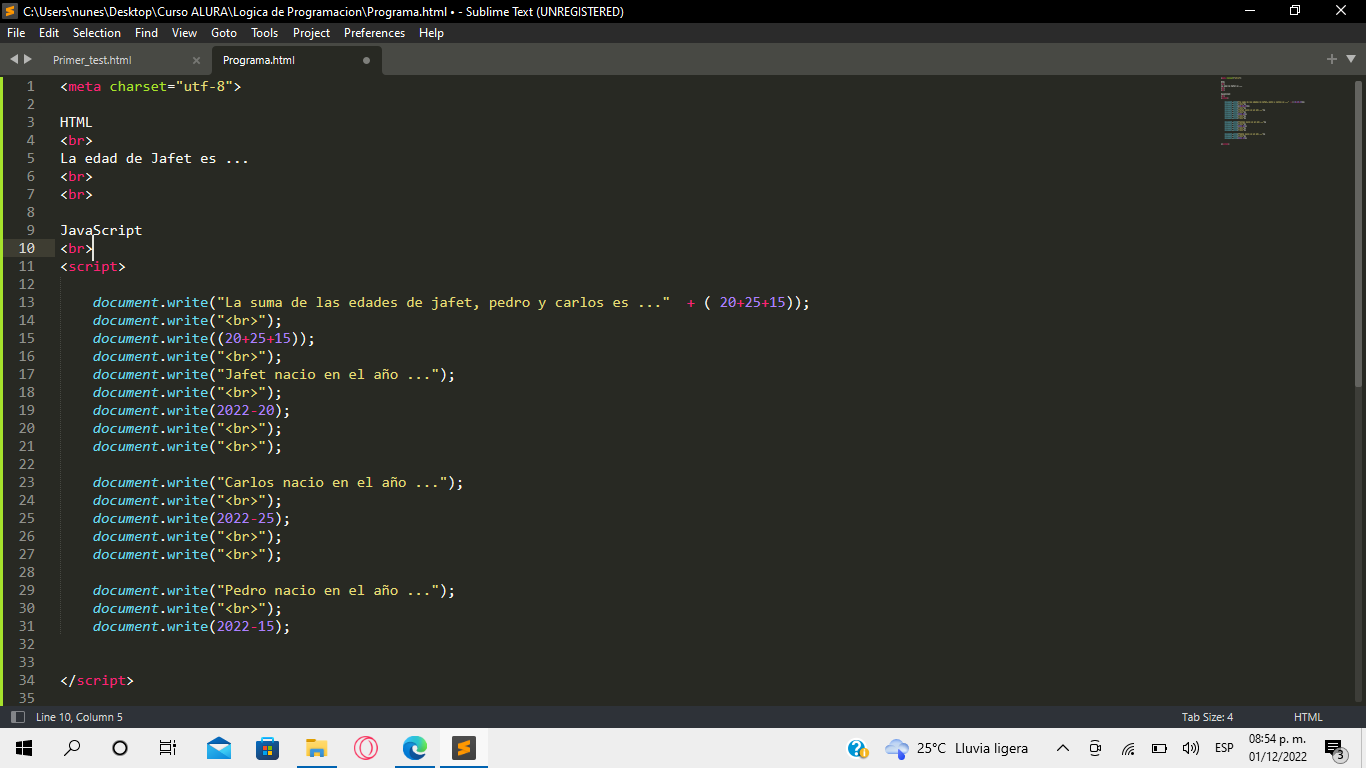Open the Help menu
This screenshot has width=1366, height=768.
(x=432, y=33)
